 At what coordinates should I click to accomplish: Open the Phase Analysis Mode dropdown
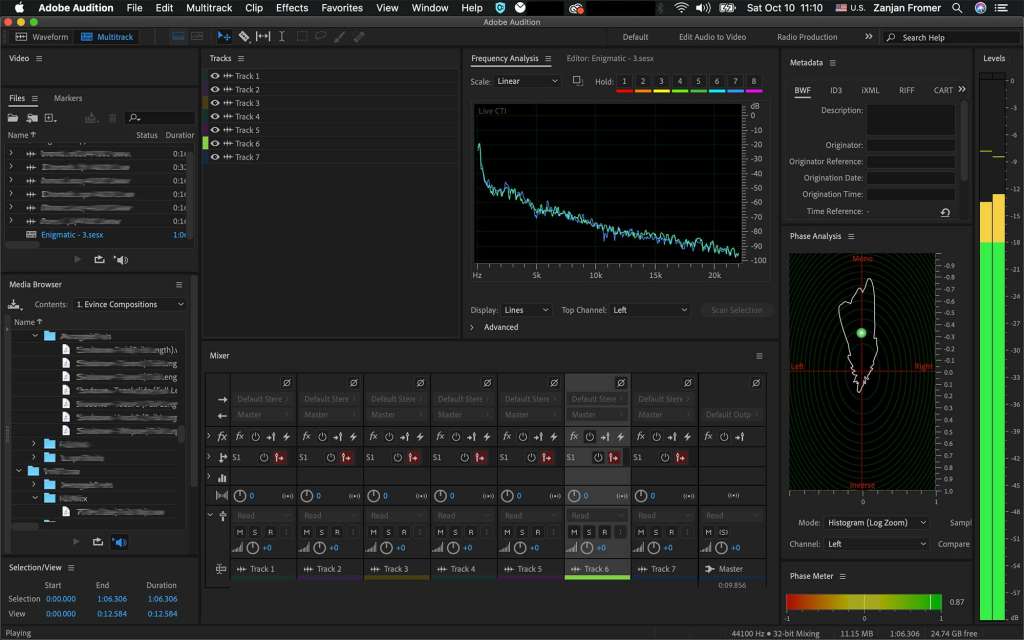pos(876,522)
